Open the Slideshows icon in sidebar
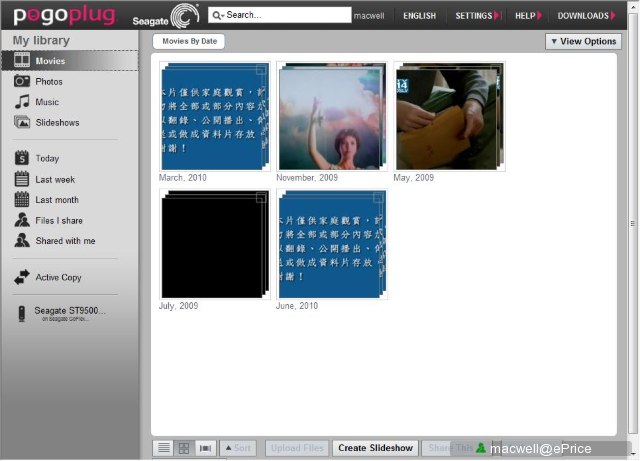The height and width of the screenshot is (461, 640). [x=22, y=122]
